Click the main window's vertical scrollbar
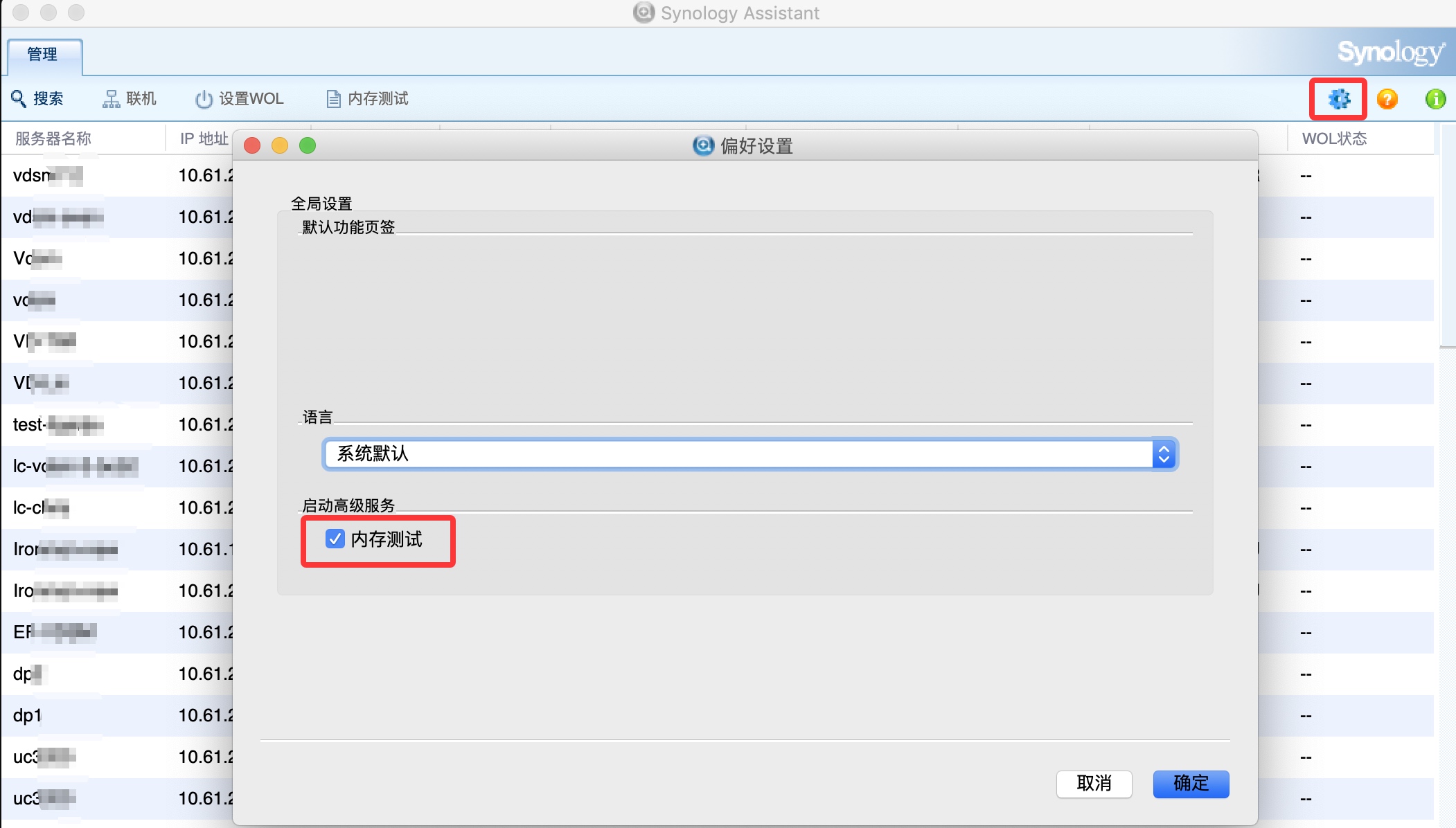 (1447, 235)
